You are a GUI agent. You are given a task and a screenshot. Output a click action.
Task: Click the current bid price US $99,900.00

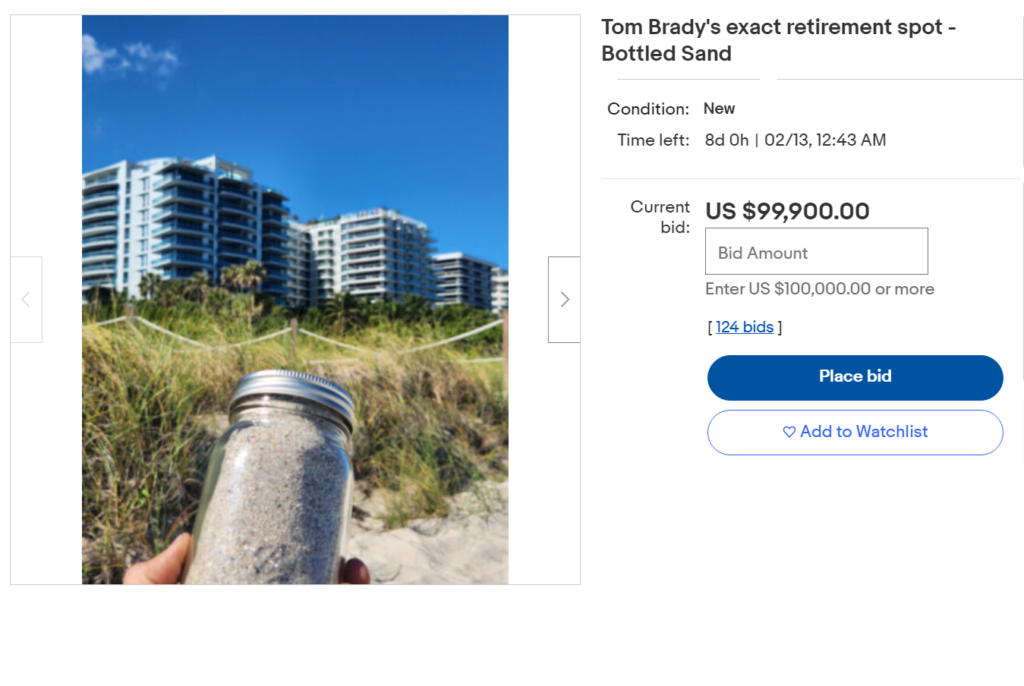788,211
